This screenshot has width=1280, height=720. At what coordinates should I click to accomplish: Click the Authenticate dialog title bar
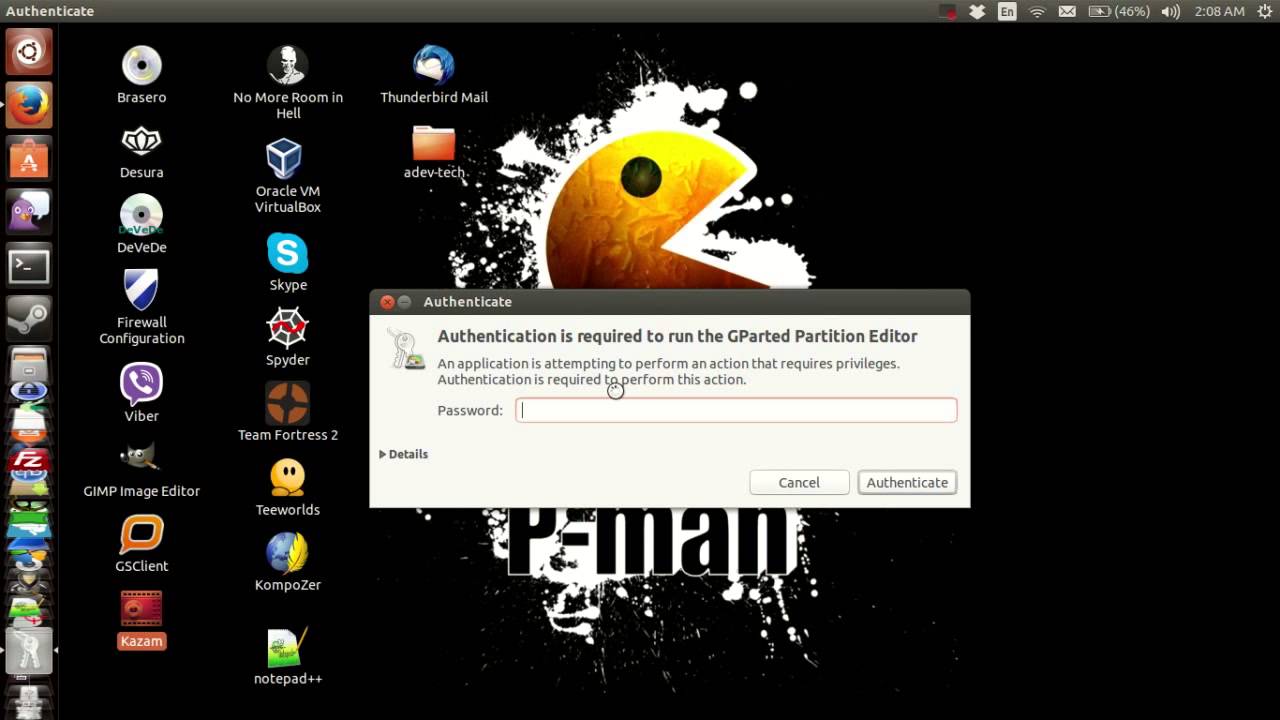670,302
